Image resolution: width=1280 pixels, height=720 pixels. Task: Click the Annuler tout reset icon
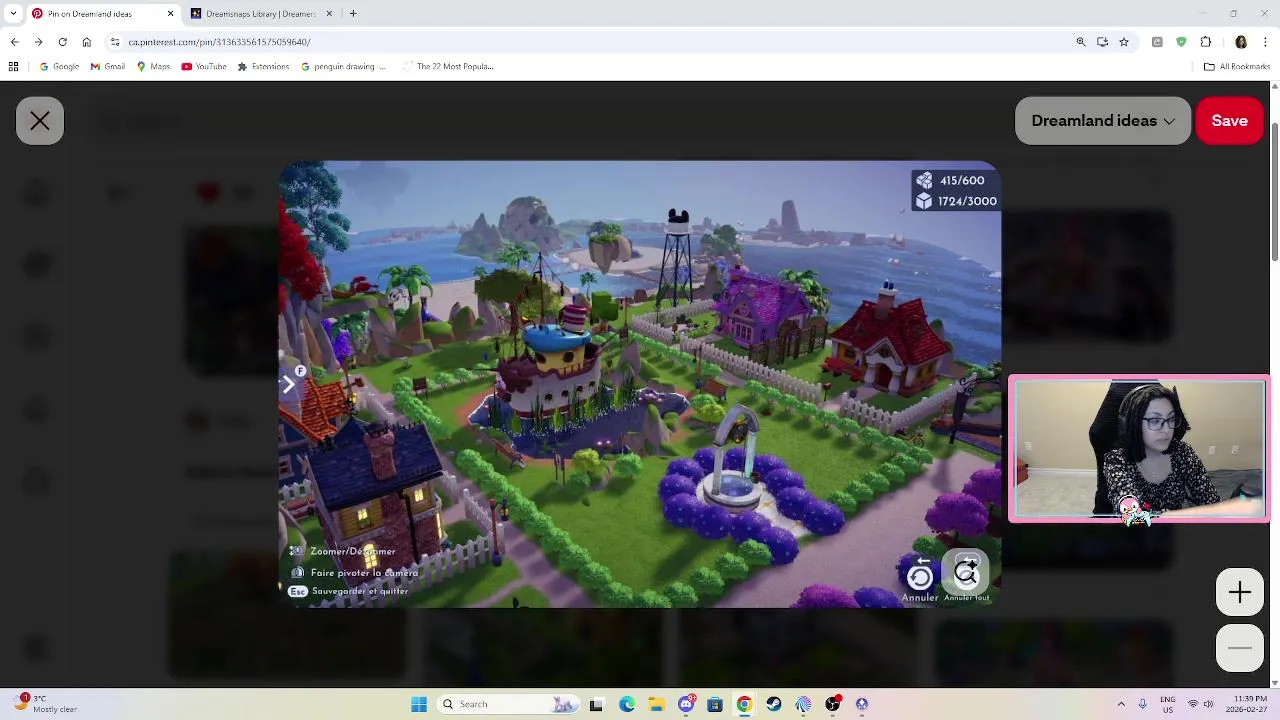click(966, 572)
